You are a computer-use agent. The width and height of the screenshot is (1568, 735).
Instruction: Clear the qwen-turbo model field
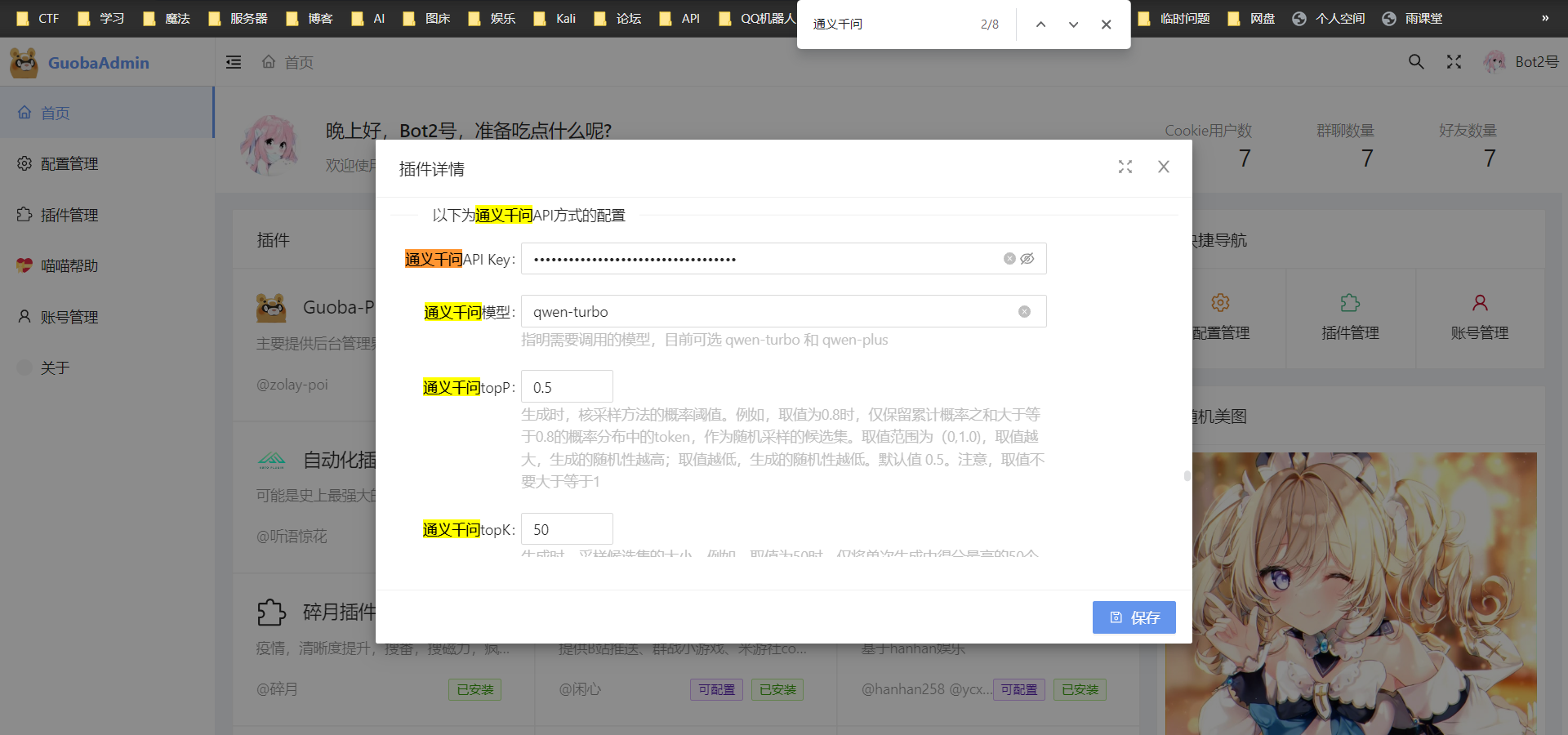click(x=1024, y=312)
